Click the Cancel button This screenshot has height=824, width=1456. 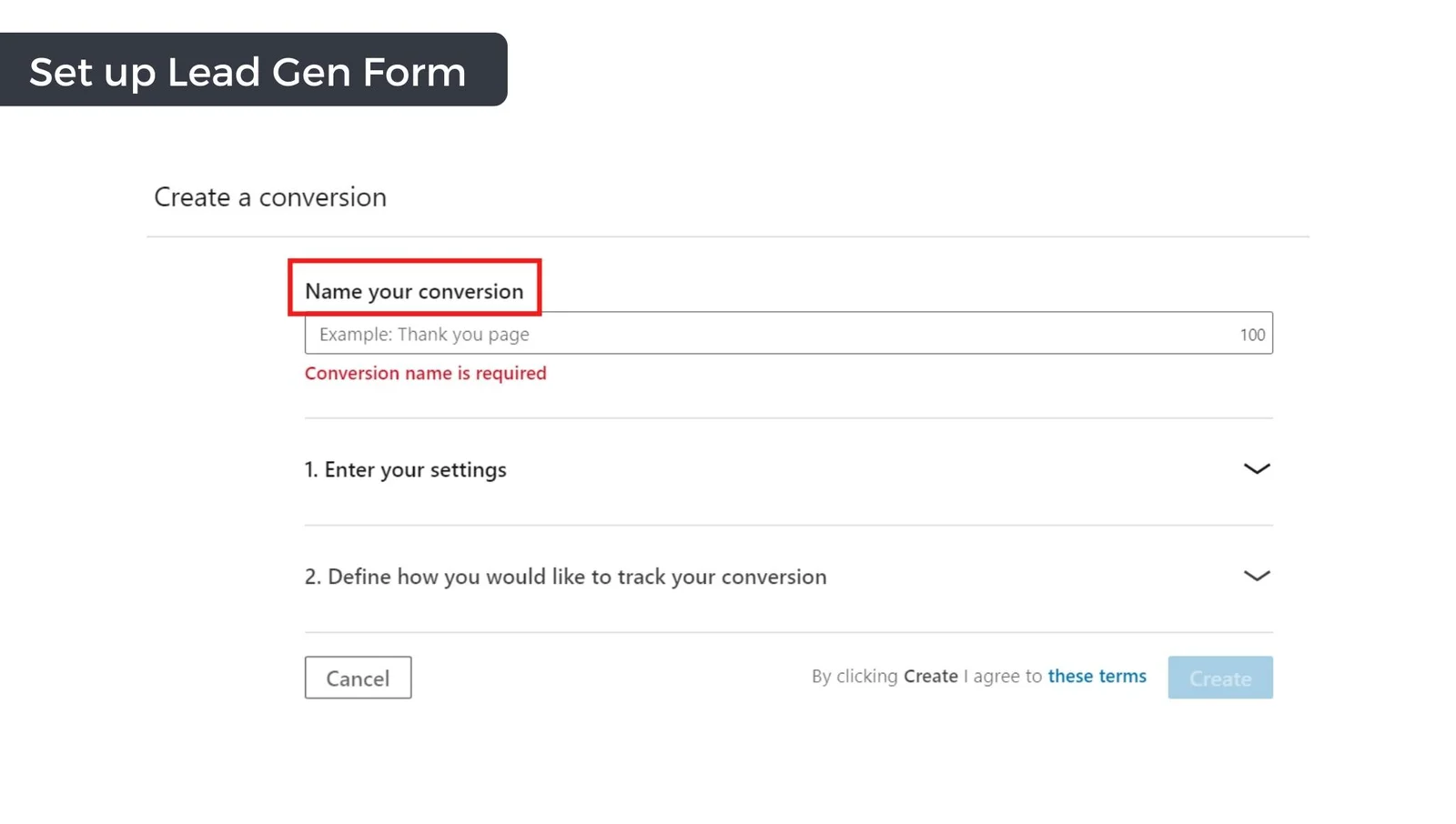click(358, 678)
